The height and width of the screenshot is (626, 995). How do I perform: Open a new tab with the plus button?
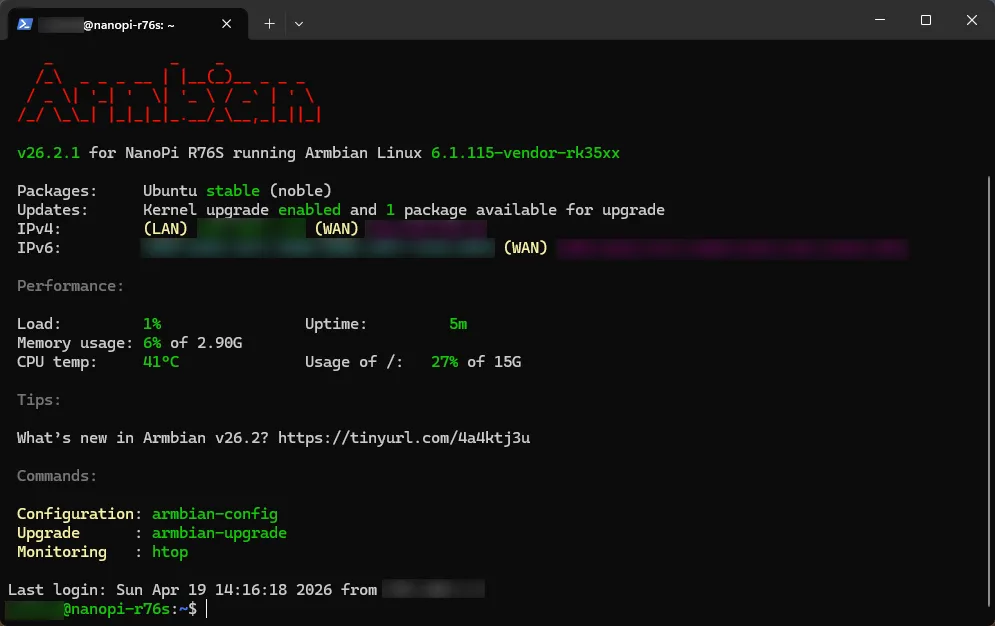point(269,23)
